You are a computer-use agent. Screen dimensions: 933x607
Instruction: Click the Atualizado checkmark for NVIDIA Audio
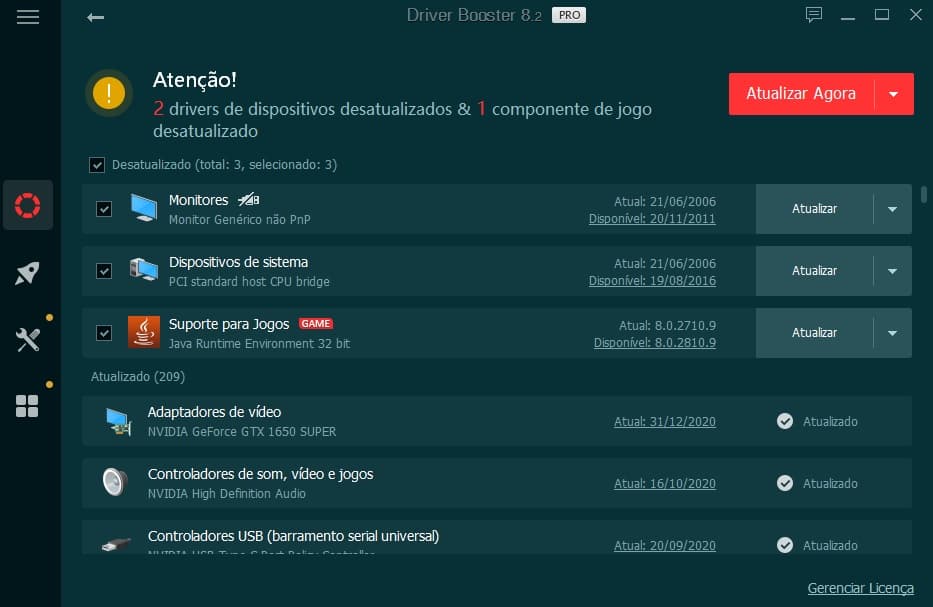click(x=785, y=483)
